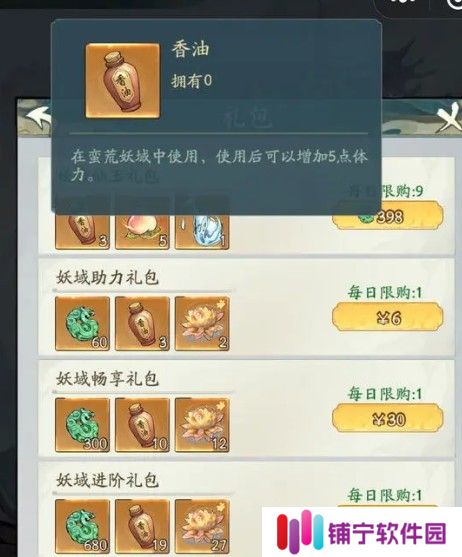Select the oil bottle 3 in 妖域助力礼包
Viewport: 462px width, 557px height.
pos(142,324)
